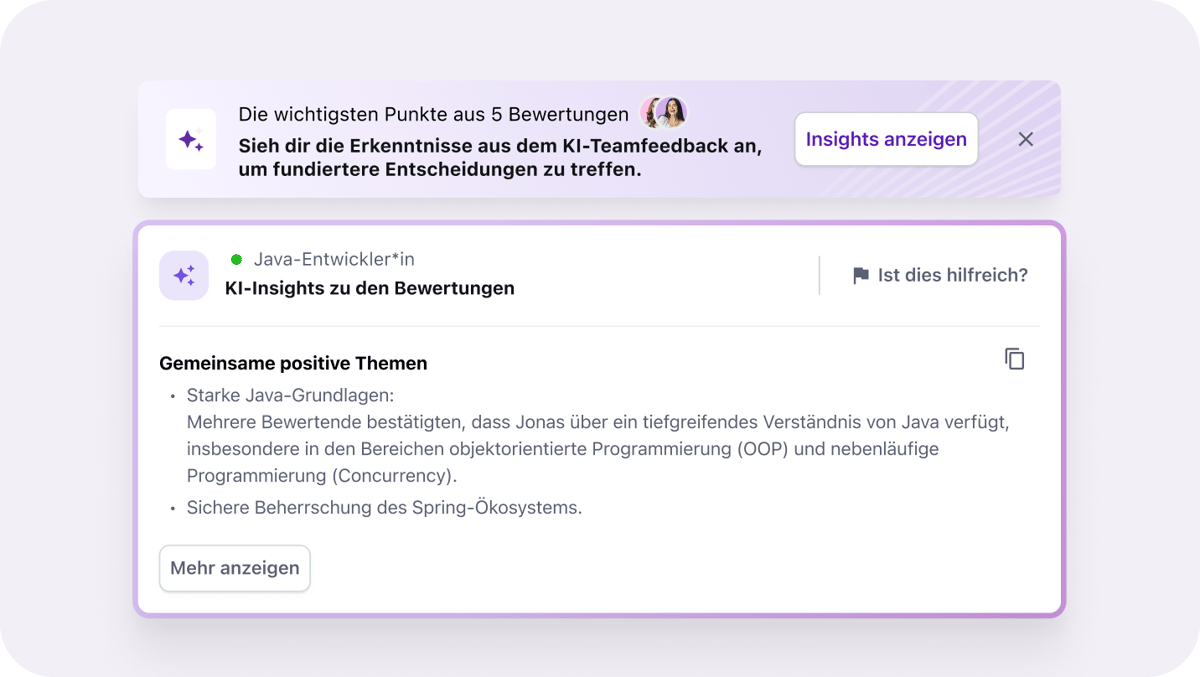Select the Java-Entwickler*in job label
Screen dimensions: 1200x677
click(x=334, y=259)
